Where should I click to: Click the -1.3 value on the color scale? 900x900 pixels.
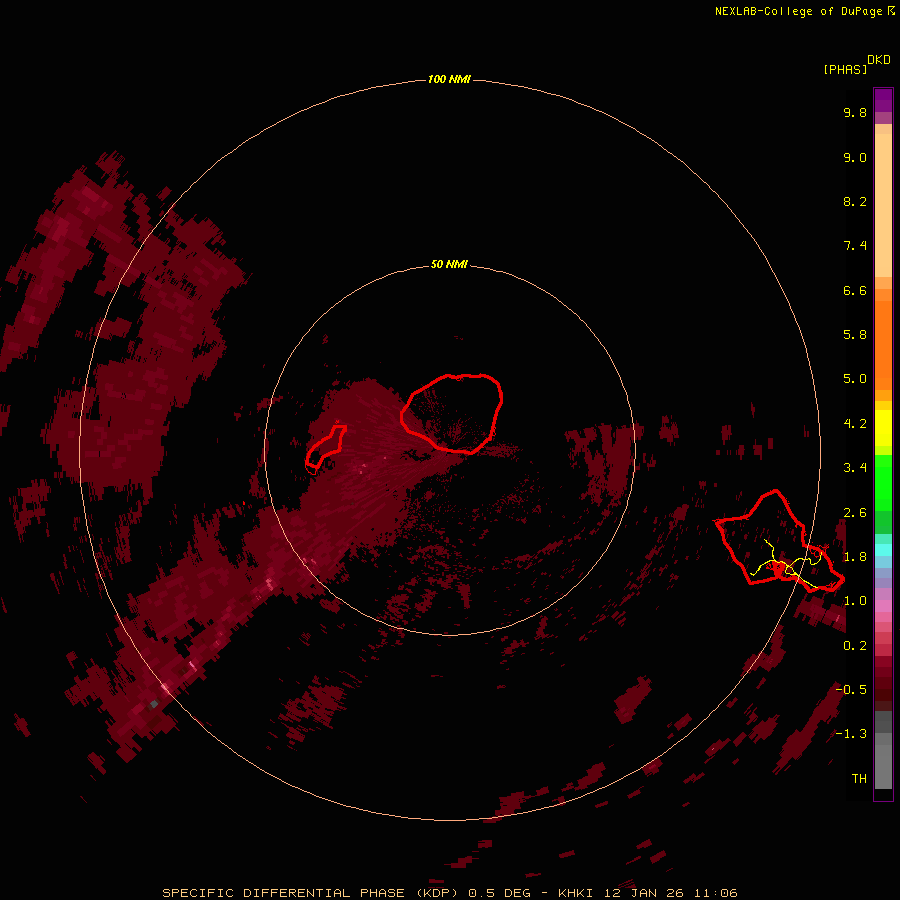coord(851,735)
